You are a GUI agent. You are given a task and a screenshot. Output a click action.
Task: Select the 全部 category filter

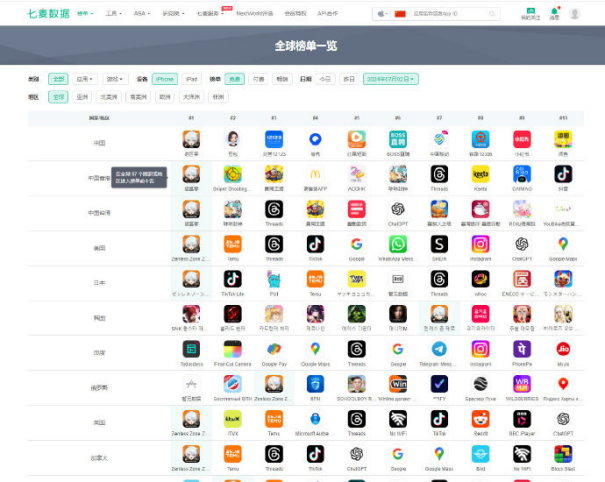(58, 79)
